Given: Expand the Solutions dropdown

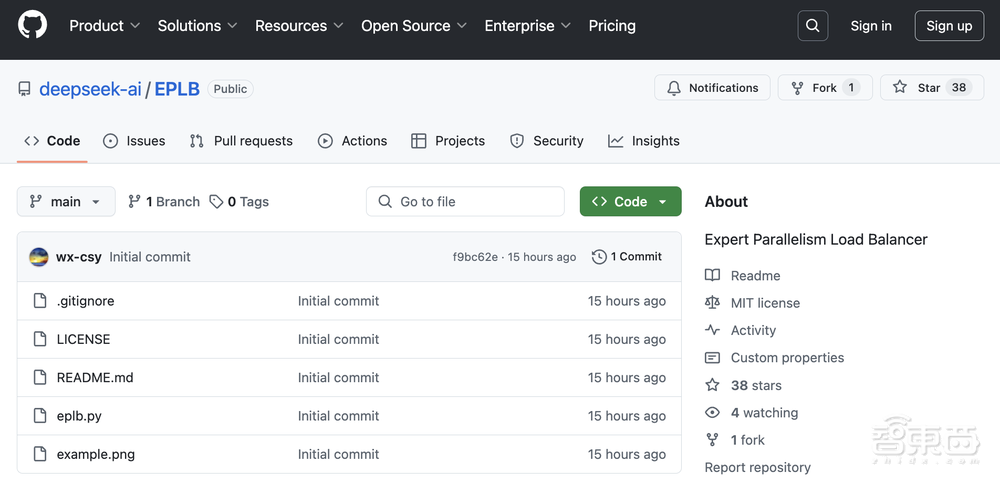Looking at the screenshot, I should 197,26.
